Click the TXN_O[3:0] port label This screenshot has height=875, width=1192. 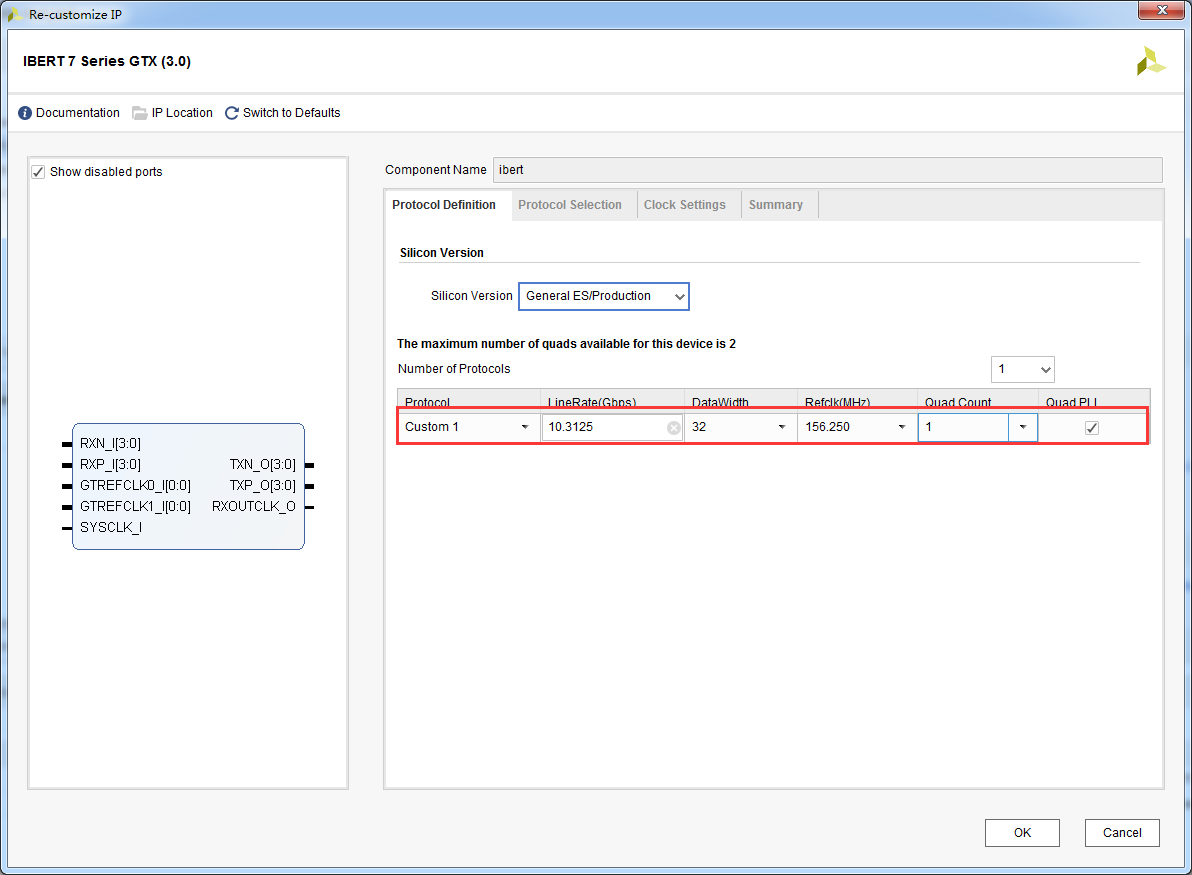coord(262,464)
